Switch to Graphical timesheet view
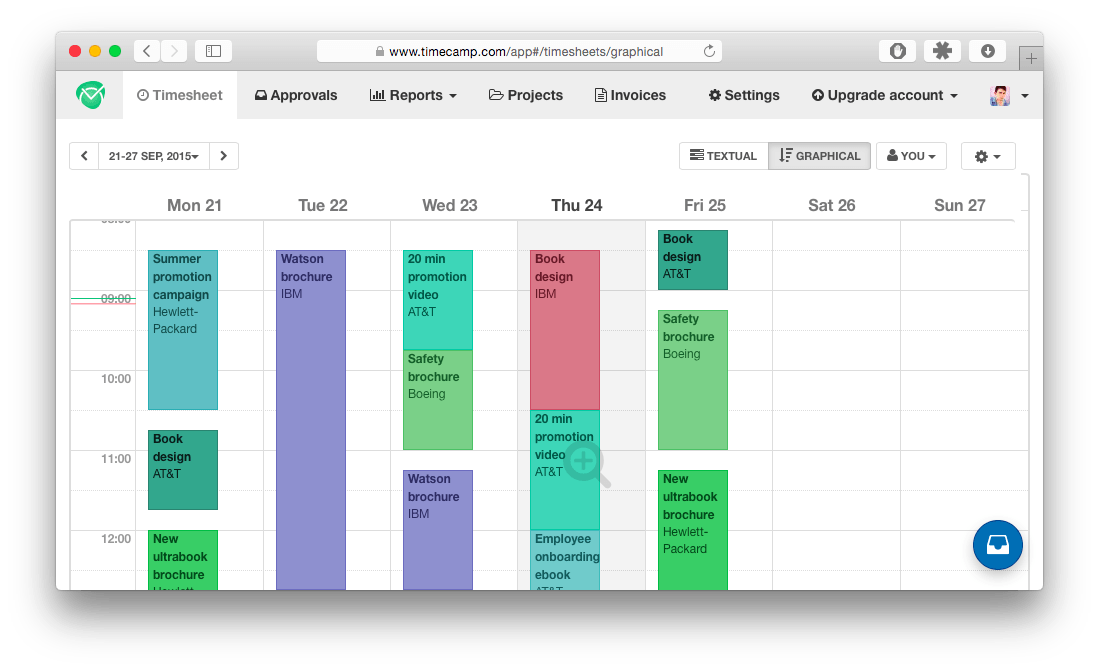Viewport: 1099px width, 670px height. coord(820,156)
